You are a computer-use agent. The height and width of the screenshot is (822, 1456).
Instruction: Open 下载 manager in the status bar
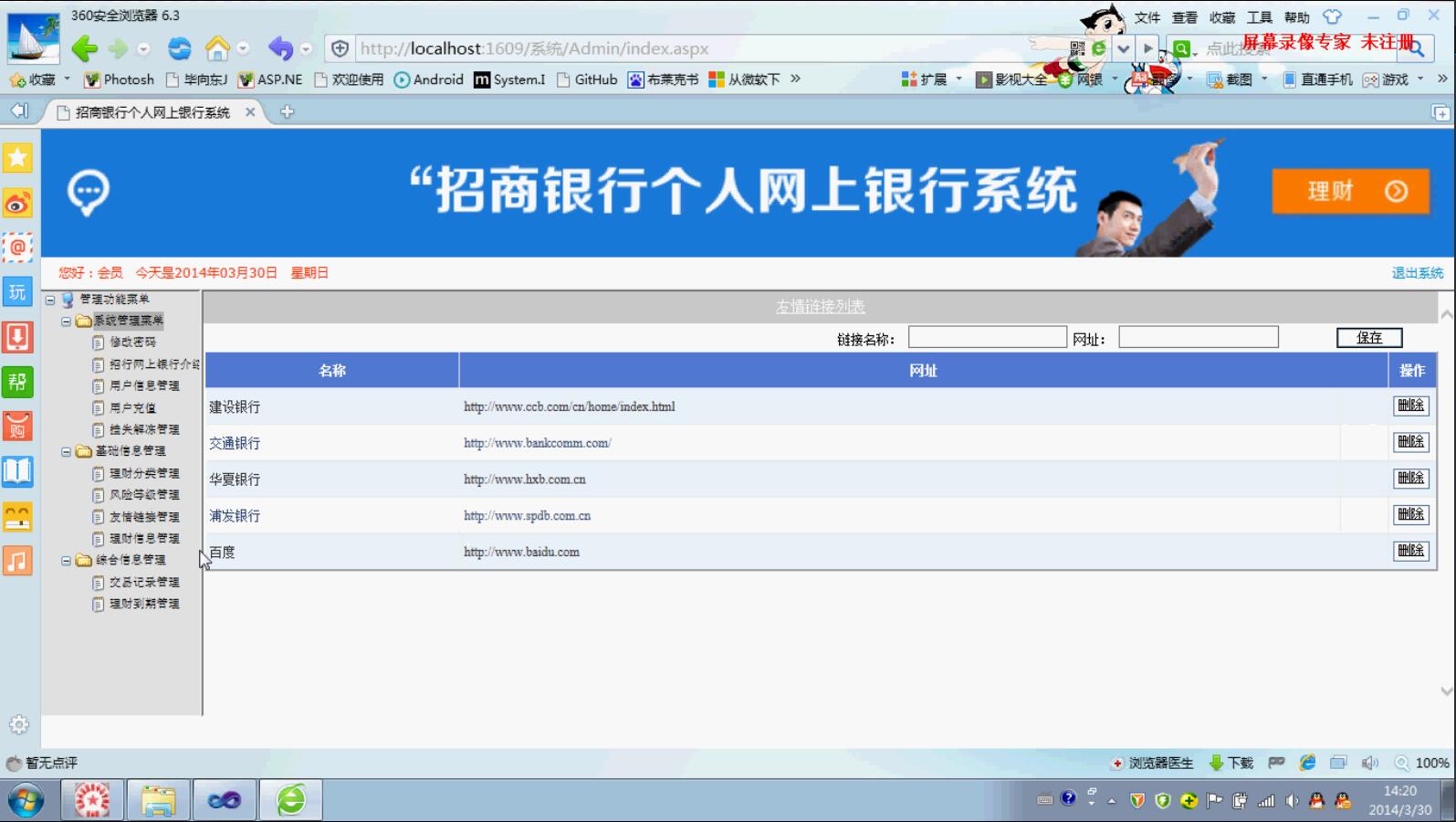point(1231,763)
